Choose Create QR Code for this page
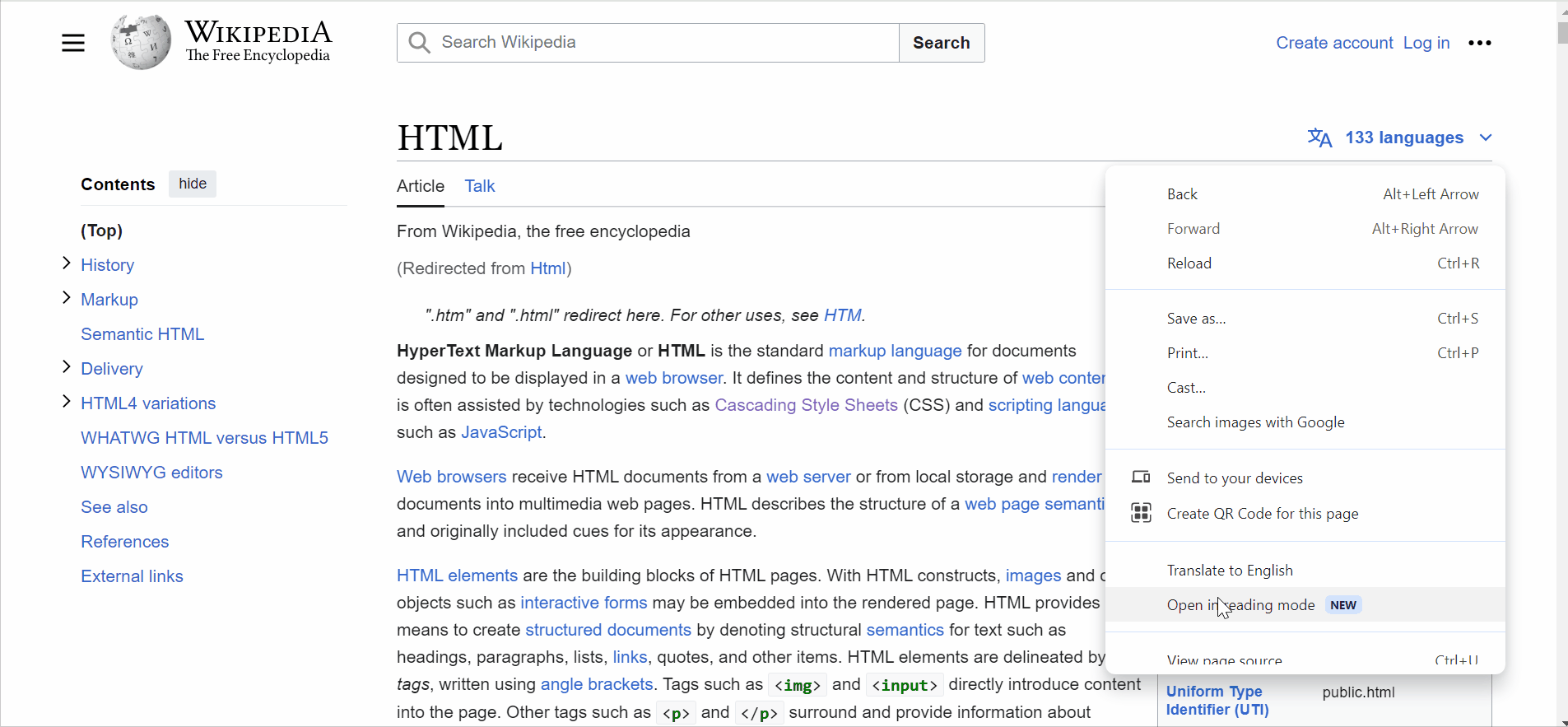Viewport: 1568px width, 727px height. tap(1305, 514)
